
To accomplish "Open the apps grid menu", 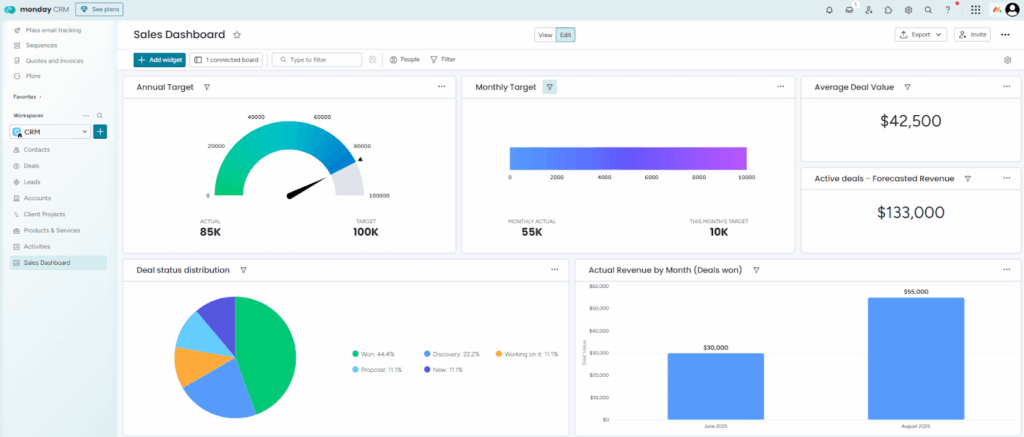I will pyautogui.click(x=975, y=9).
